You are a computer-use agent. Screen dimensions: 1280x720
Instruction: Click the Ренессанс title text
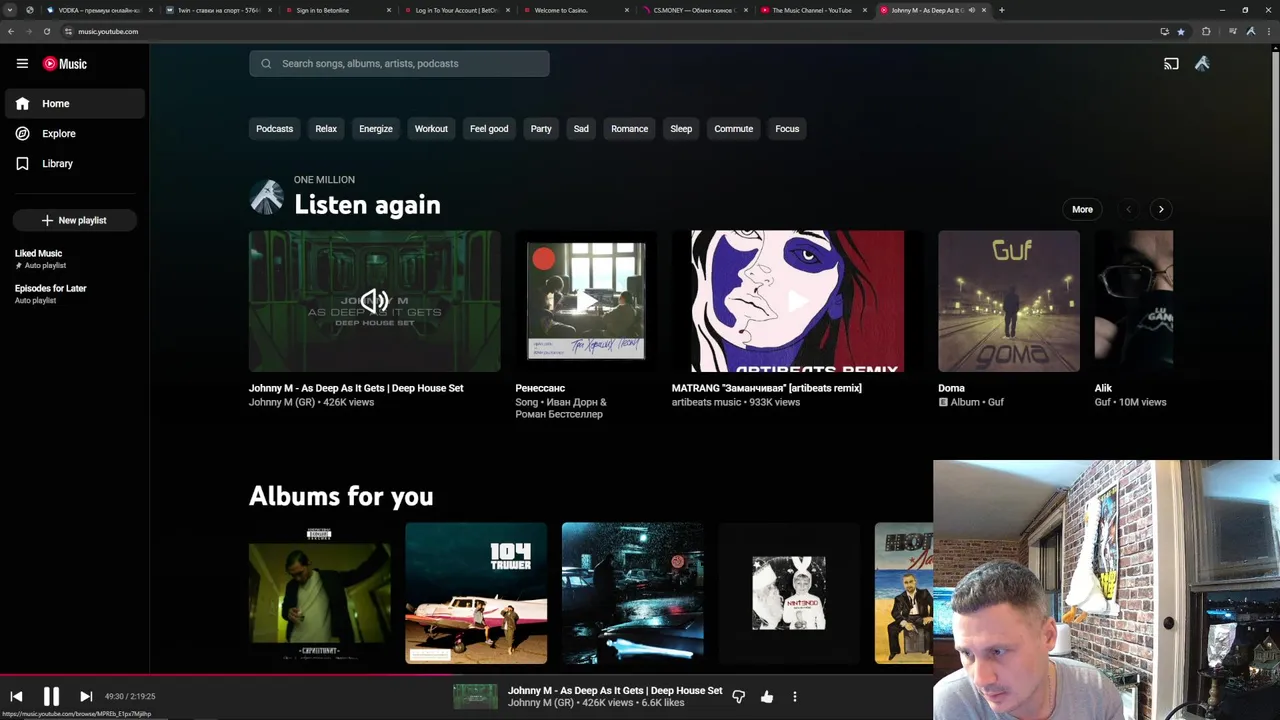tap(540, 388)
